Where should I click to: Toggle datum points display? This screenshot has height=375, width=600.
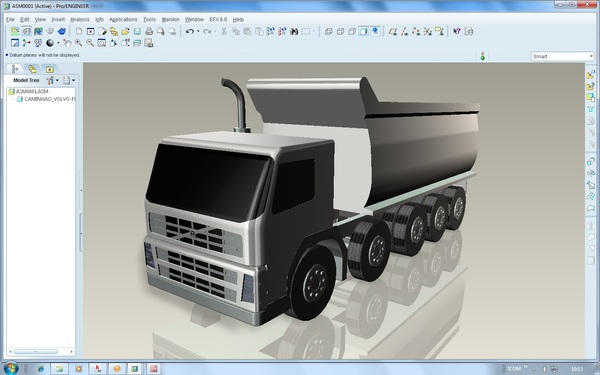click(416, 31)
